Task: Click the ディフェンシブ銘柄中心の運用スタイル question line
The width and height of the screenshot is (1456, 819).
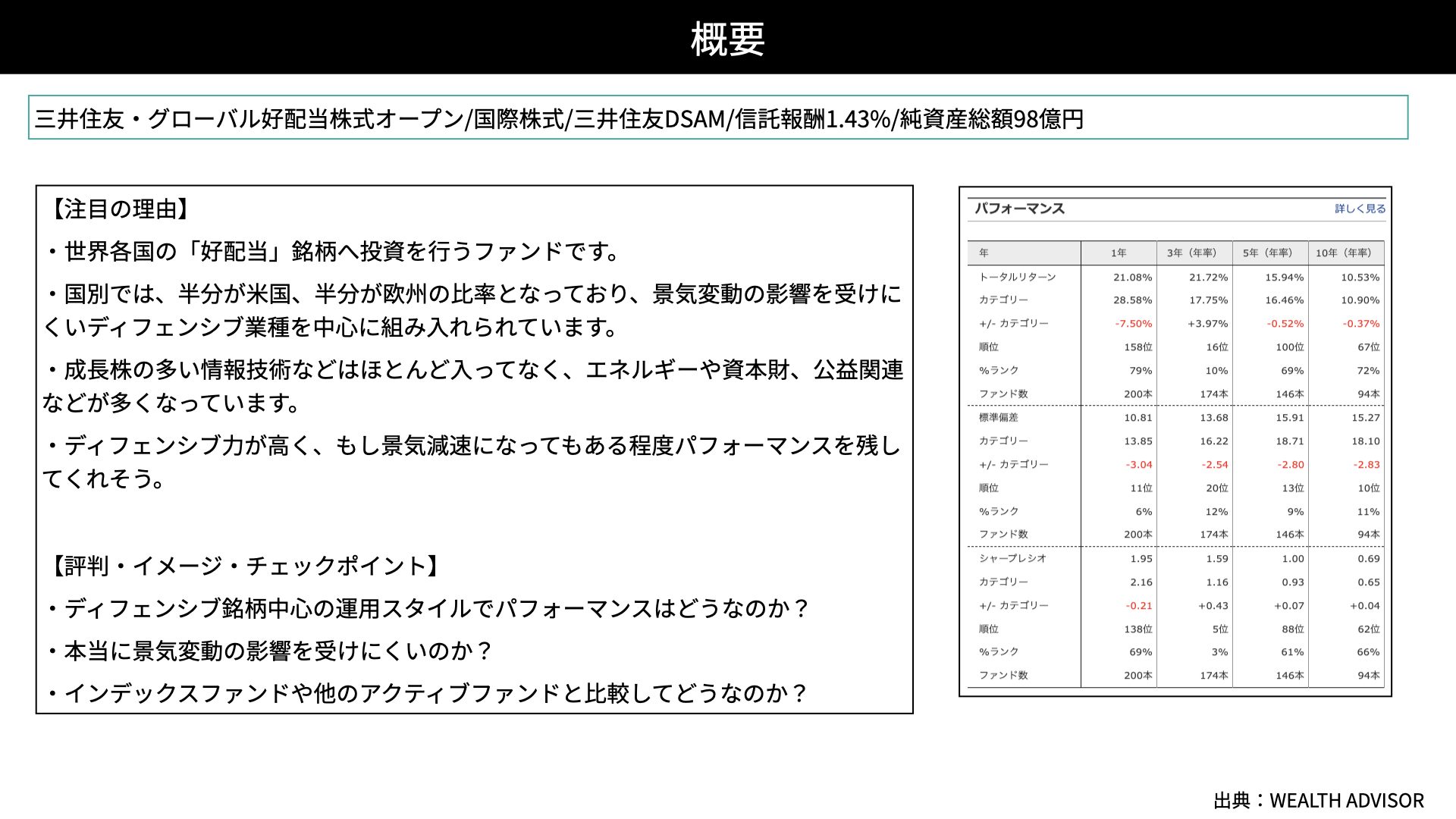Action: point(428,608)
